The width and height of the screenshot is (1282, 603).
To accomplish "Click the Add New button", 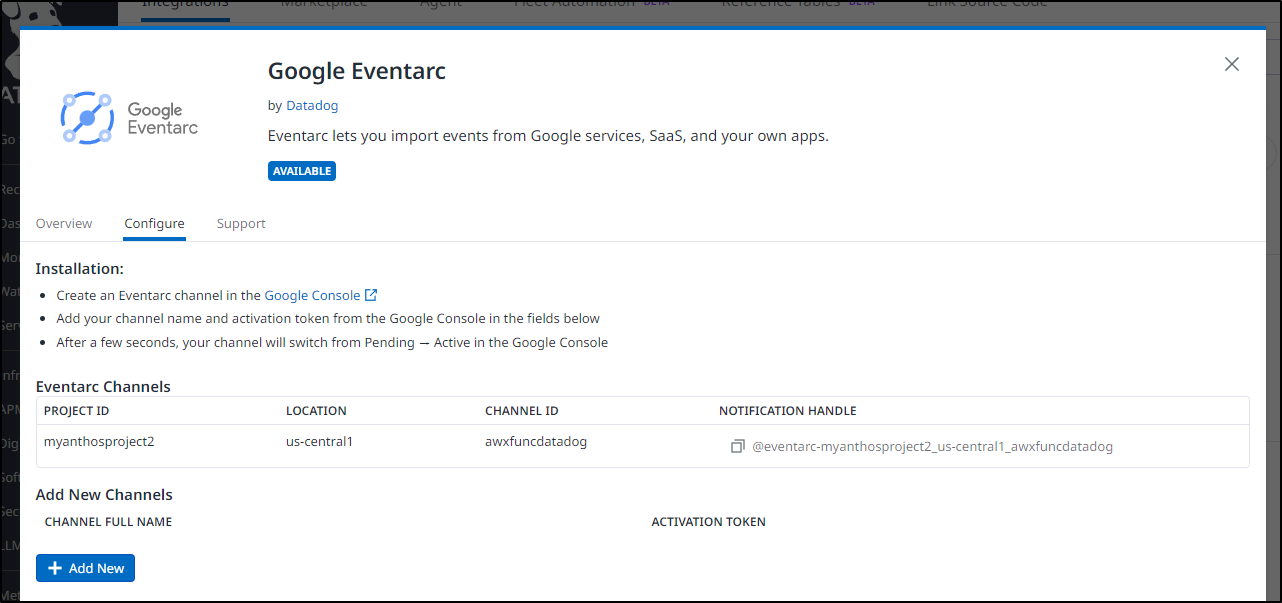I will (85, 568).
